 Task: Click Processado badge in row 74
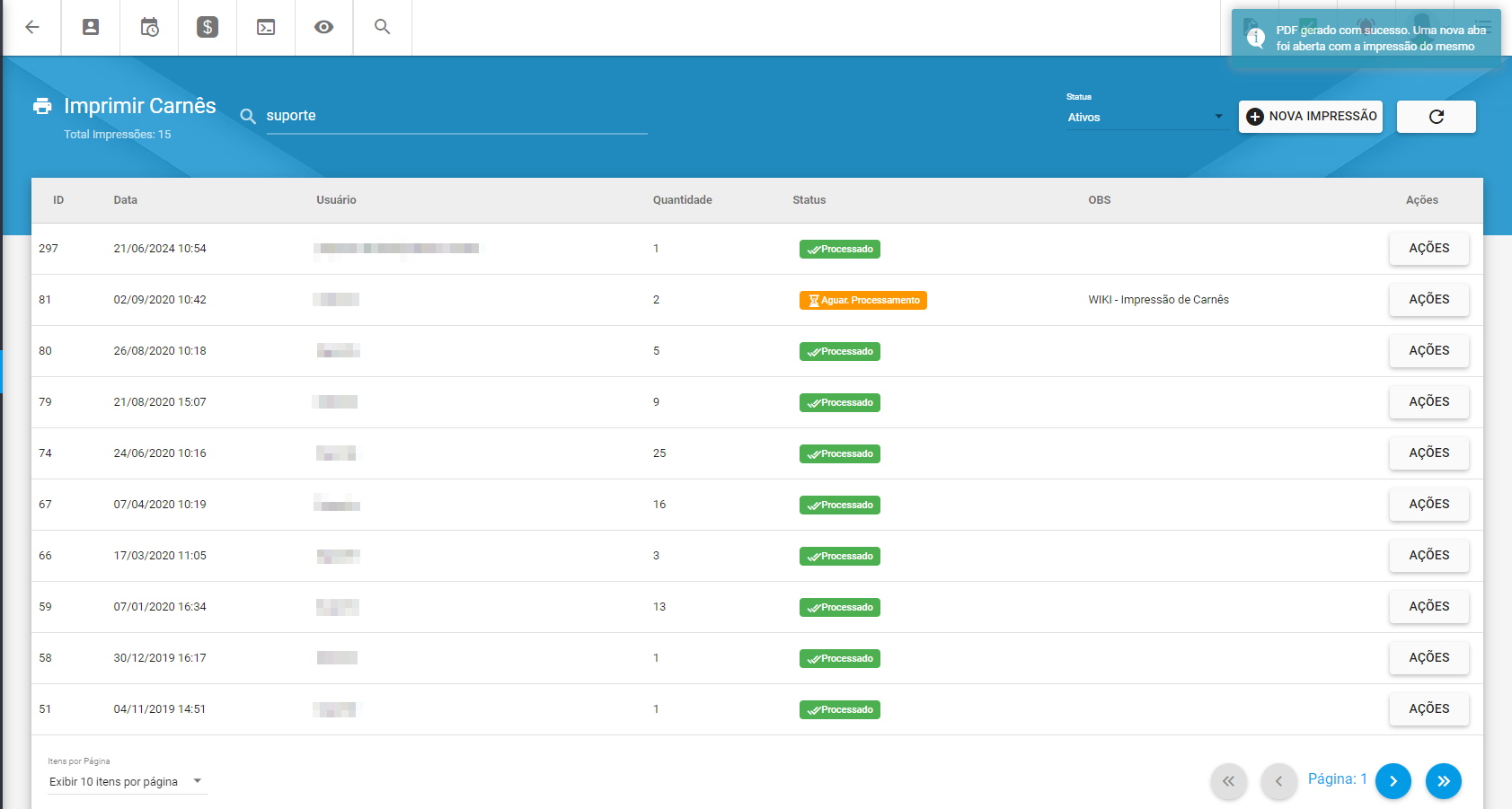pyautogui.click(x=840, y=454)
